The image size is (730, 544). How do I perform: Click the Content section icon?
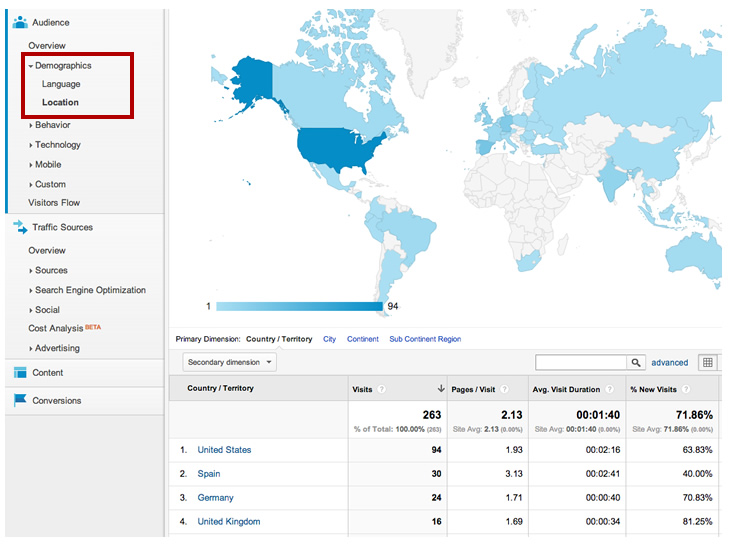tap(20, 372)
